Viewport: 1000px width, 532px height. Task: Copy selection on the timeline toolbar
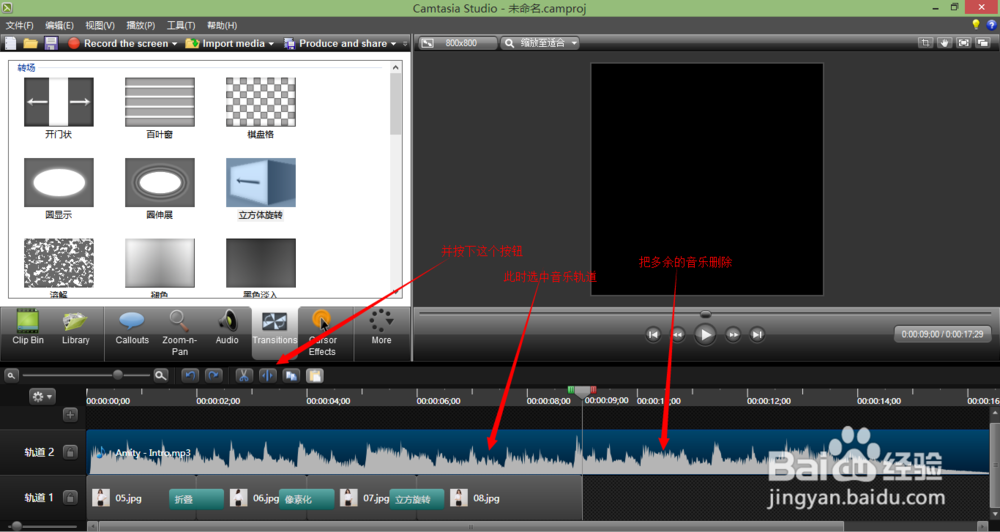pos(291,376)
